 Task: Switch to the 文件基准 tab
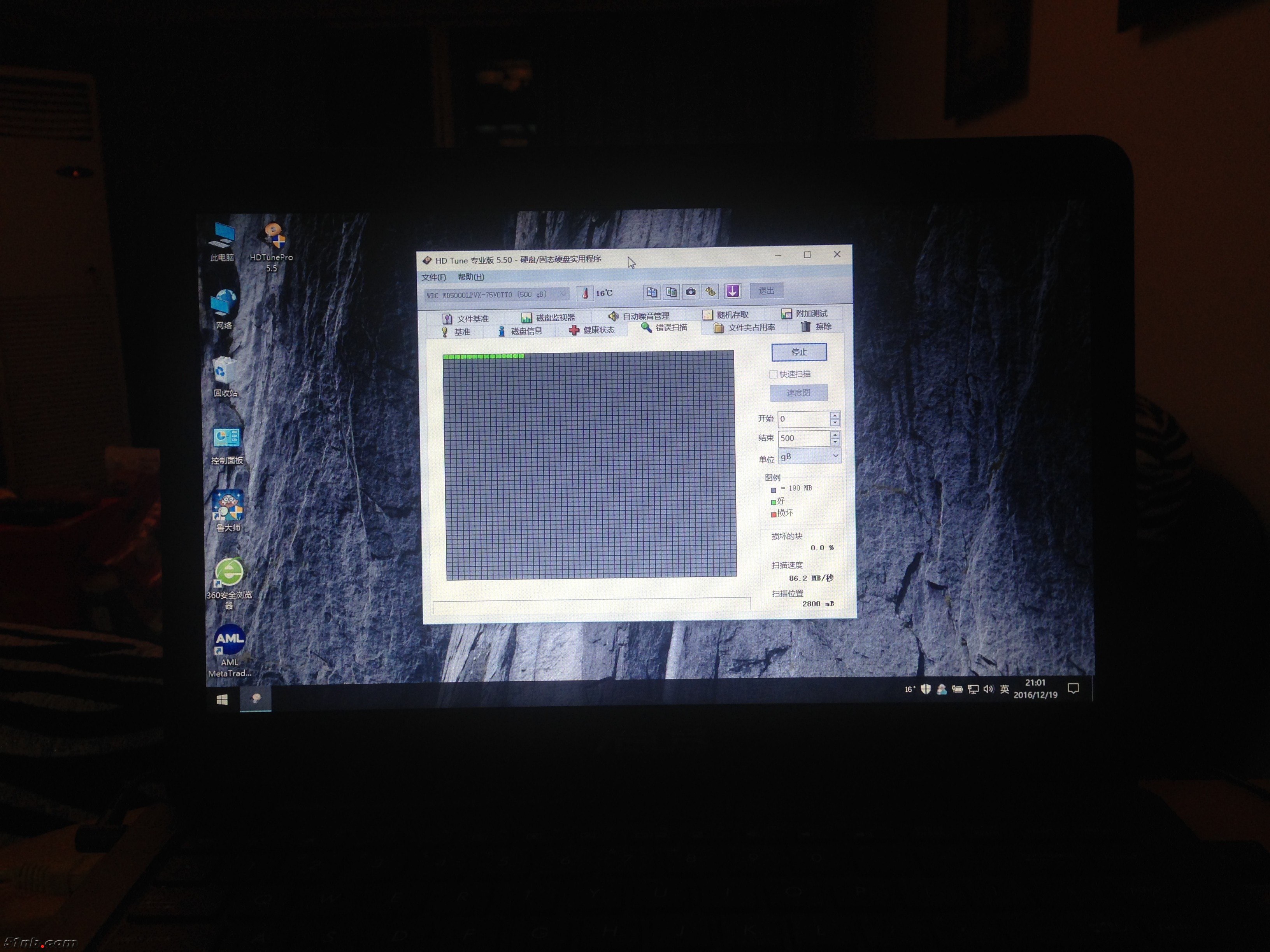click(x=466, y=318)
